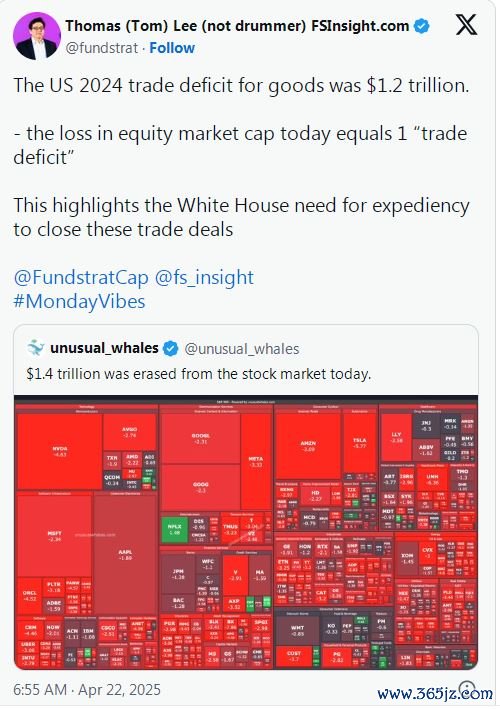Select the NVDA tile in heatmap
The image size is (500, 709).
[x=60, y=452]
